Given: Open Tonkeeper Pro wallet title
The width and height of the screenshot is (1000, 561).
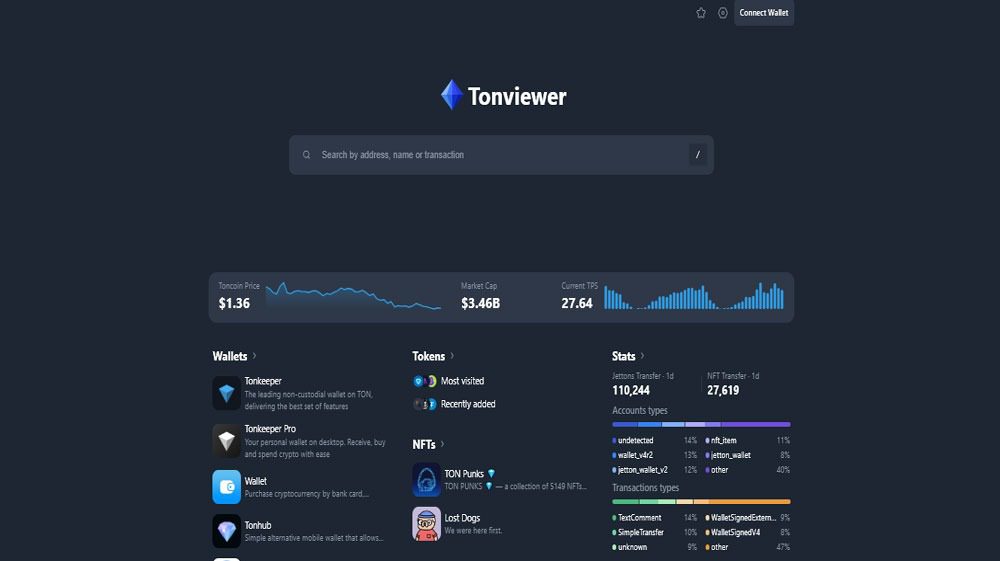Looking at the screenshot, I should (270, 429).
